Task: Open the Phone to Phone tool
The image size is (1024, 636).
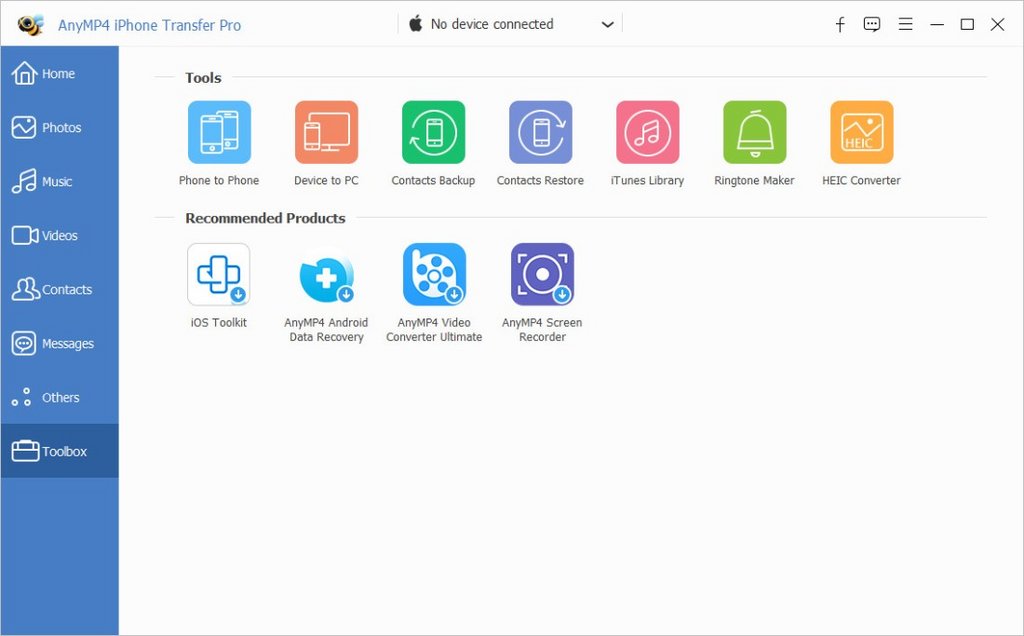Action: 219,132
